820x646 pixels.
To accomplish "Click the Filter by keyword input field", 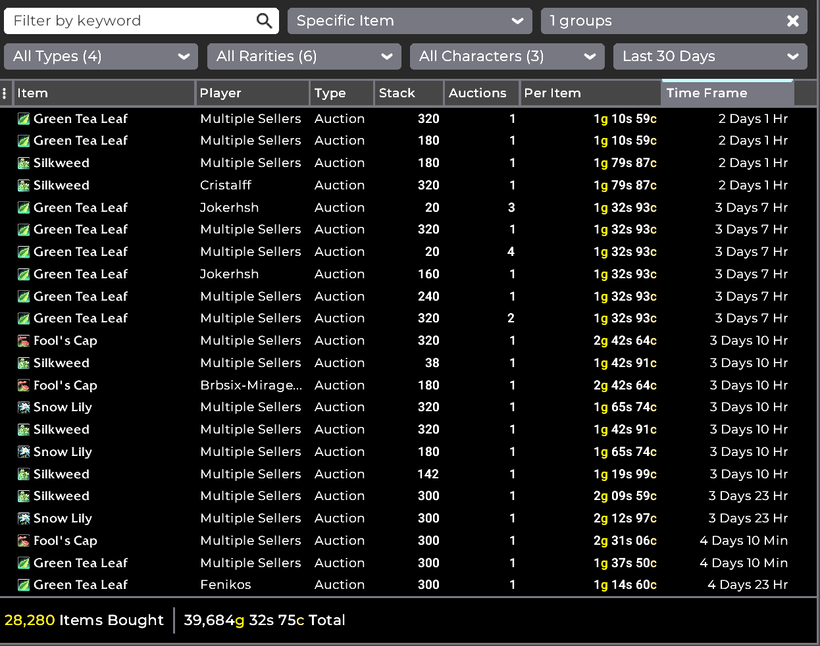I will [130, 21].
